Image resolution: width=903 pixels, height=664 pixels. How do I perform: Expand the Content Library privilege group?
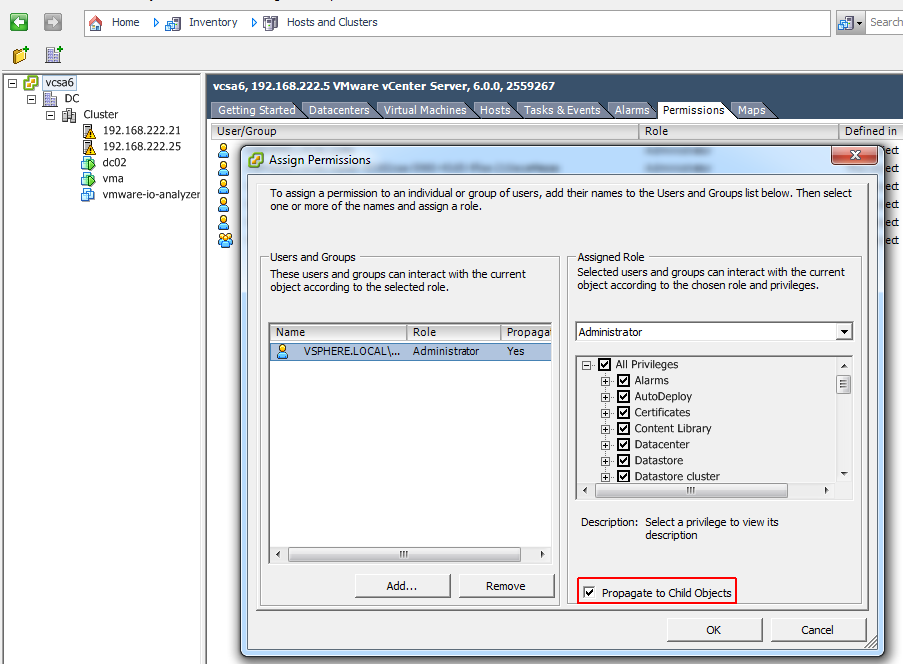605,429
